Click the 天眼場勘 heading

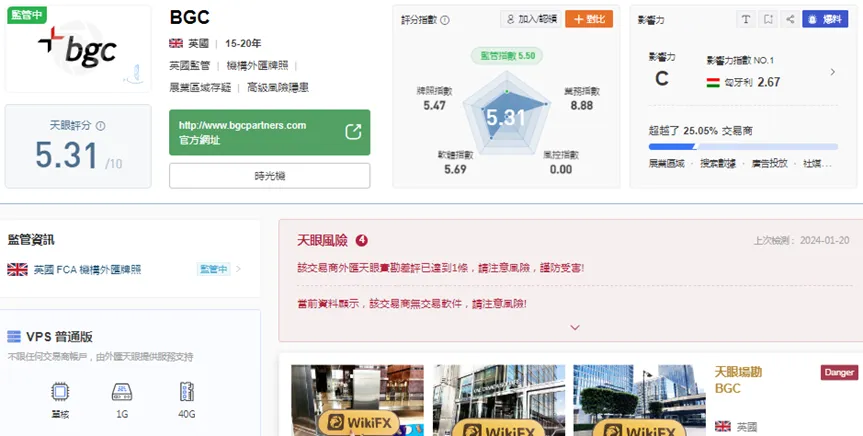pyautogui.click(x=738, y=372)
